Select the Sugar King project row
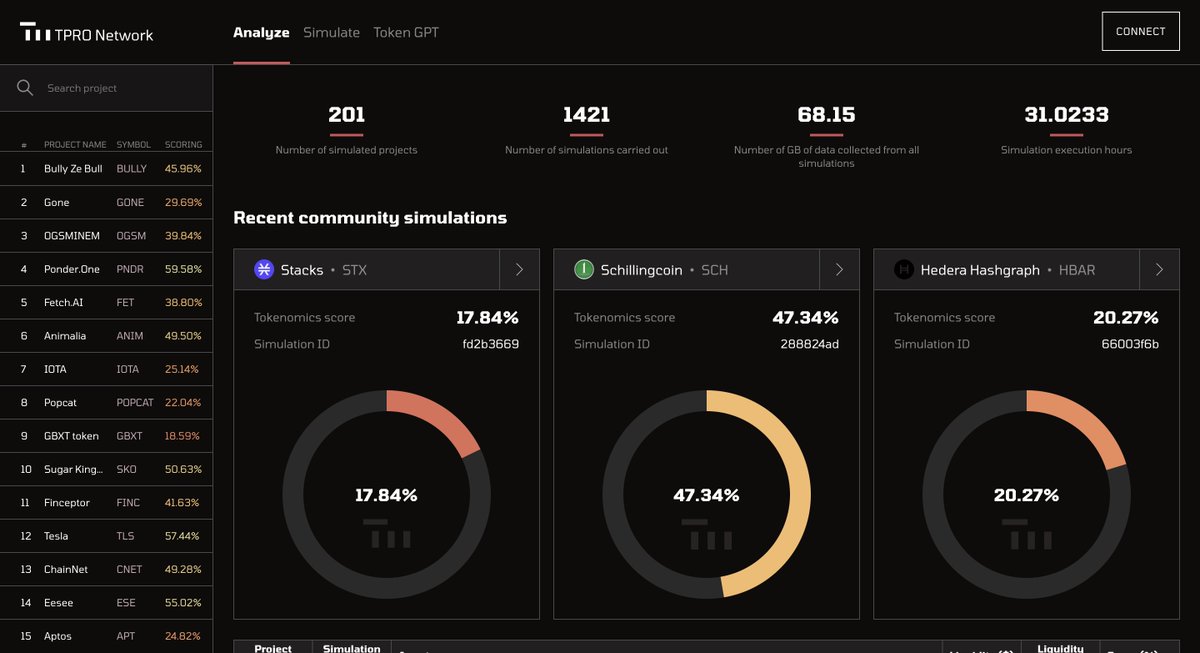 (x=106, y=469)
